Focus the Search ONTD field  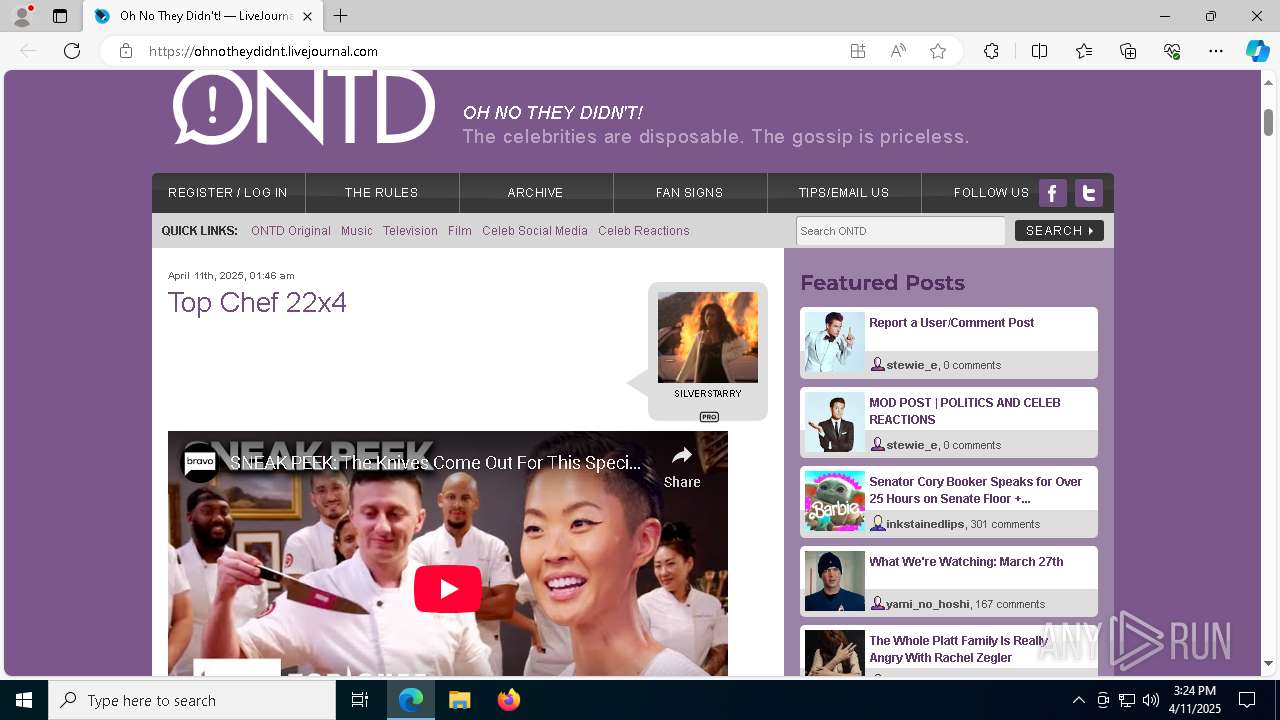click(901, 231)
